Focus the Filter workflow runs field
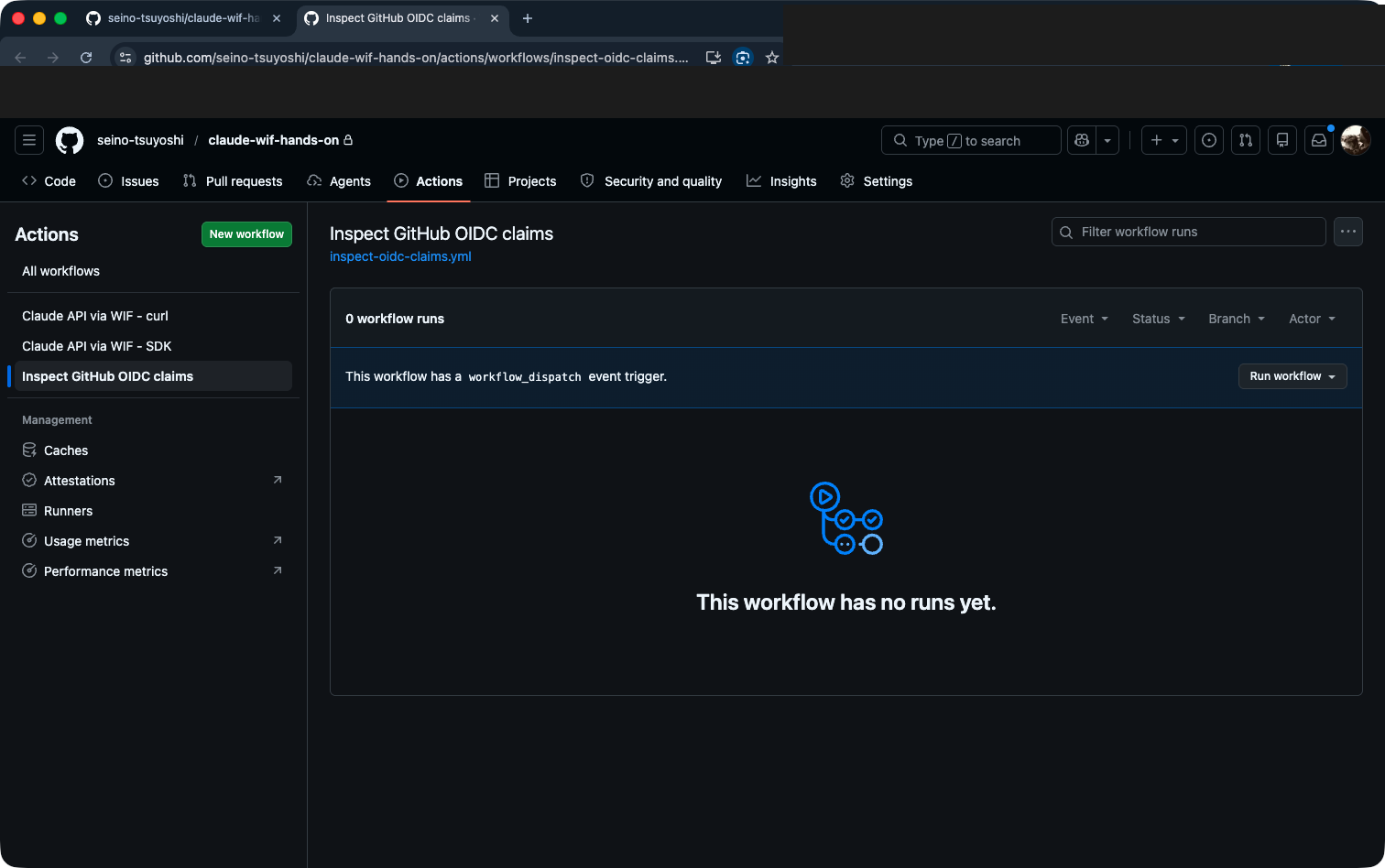This screenshot has width=1385, height=868. pos(1188,232)
